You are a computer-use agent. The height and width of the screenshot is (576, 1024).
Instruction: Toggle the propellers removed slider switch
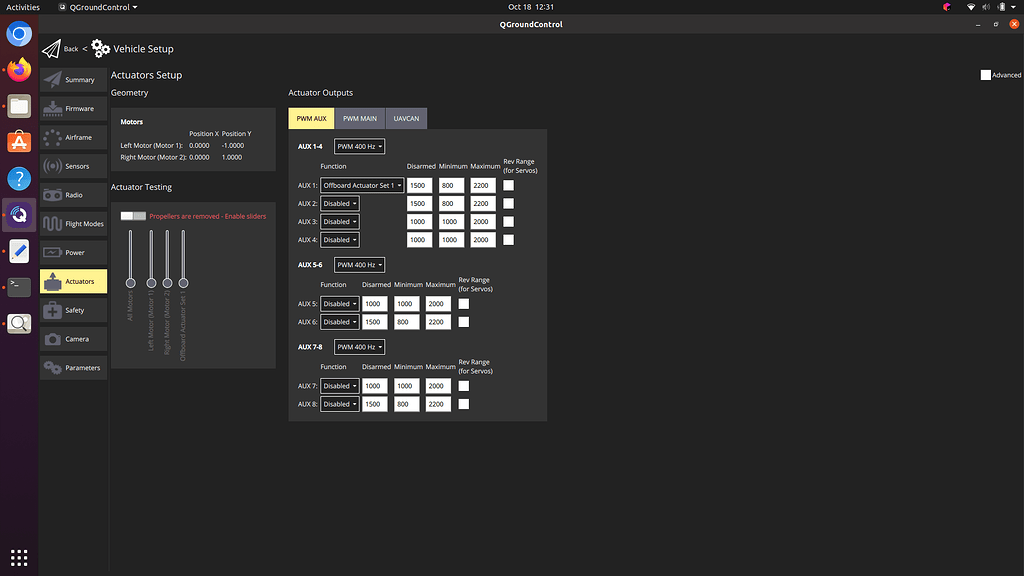click(133, 216)
